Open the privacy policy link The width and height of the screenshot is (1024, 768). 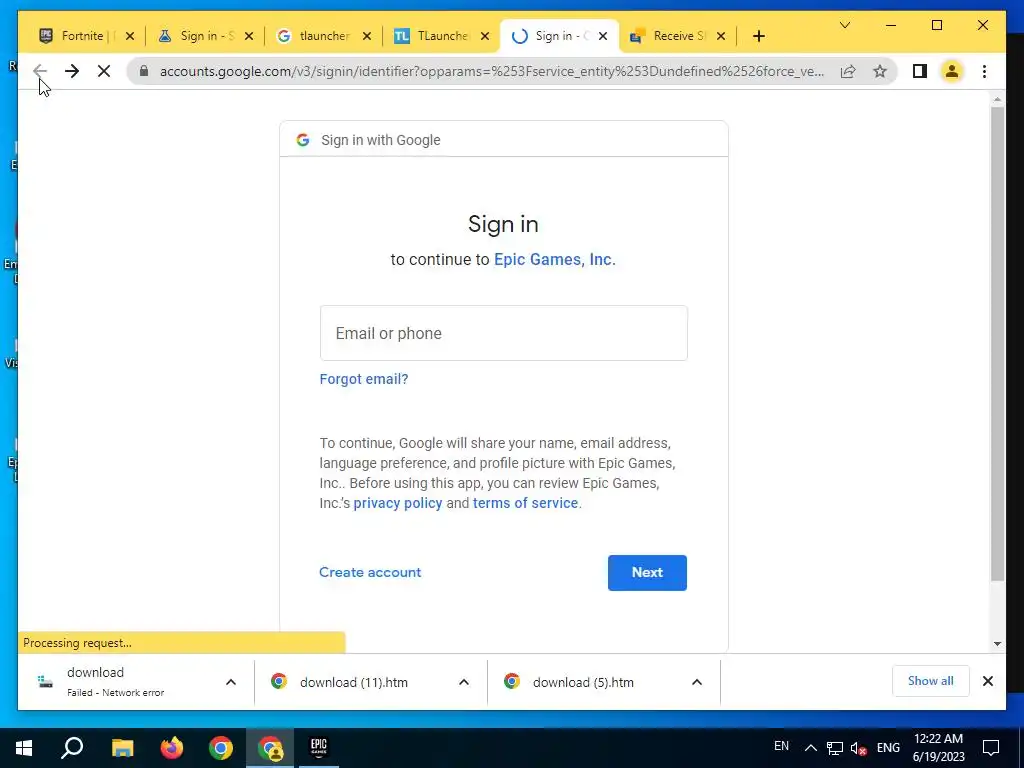[x=398, y=503]
